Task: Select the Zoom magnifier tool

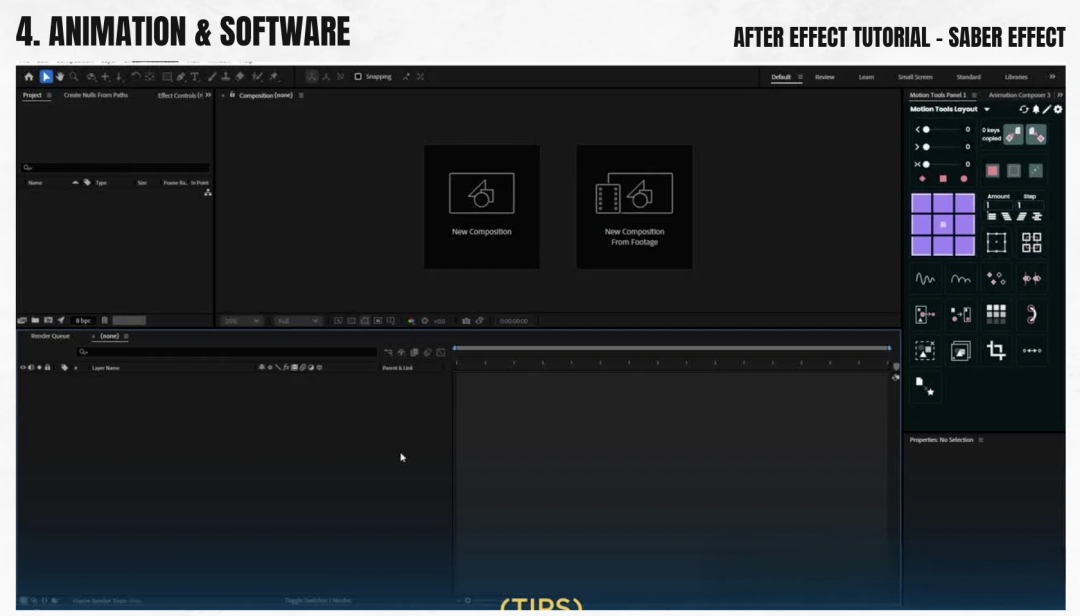Action: (74, 77)
